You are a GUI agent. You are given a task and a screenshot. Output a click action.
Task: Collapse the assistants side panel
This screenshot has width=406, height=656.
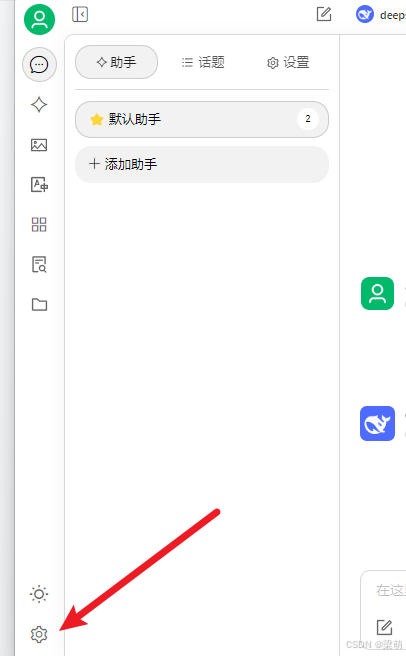pos(80,15)
